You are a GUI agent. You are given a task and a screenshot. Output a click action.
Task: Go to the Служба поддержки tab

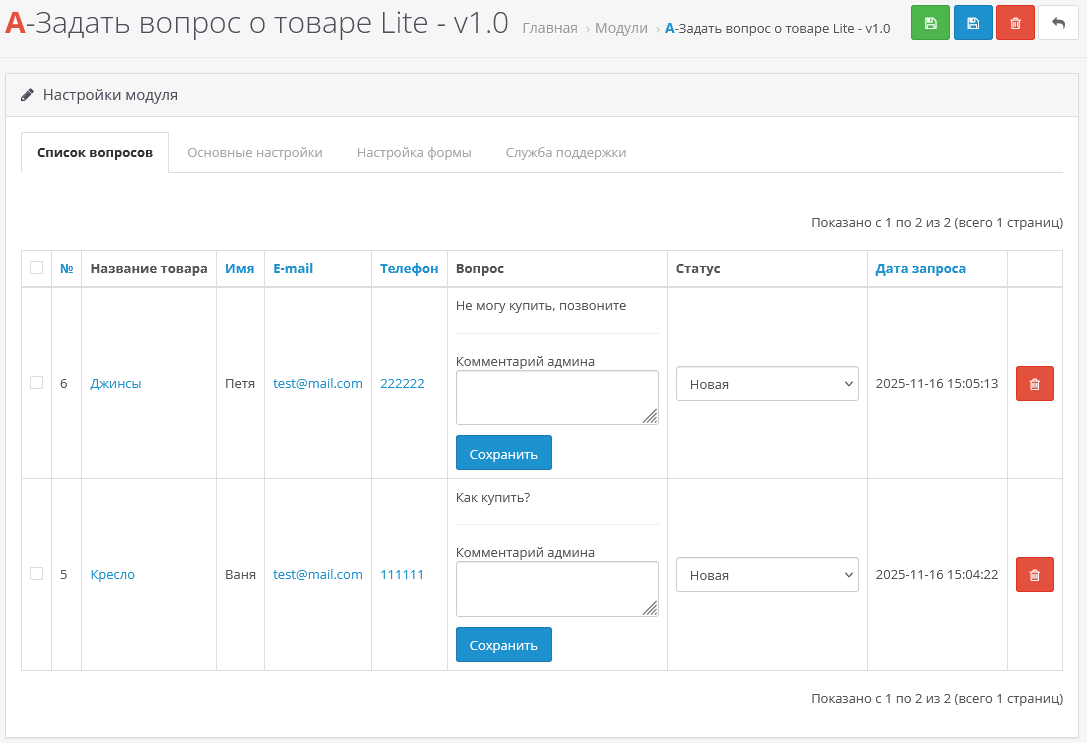click(566, 153)
